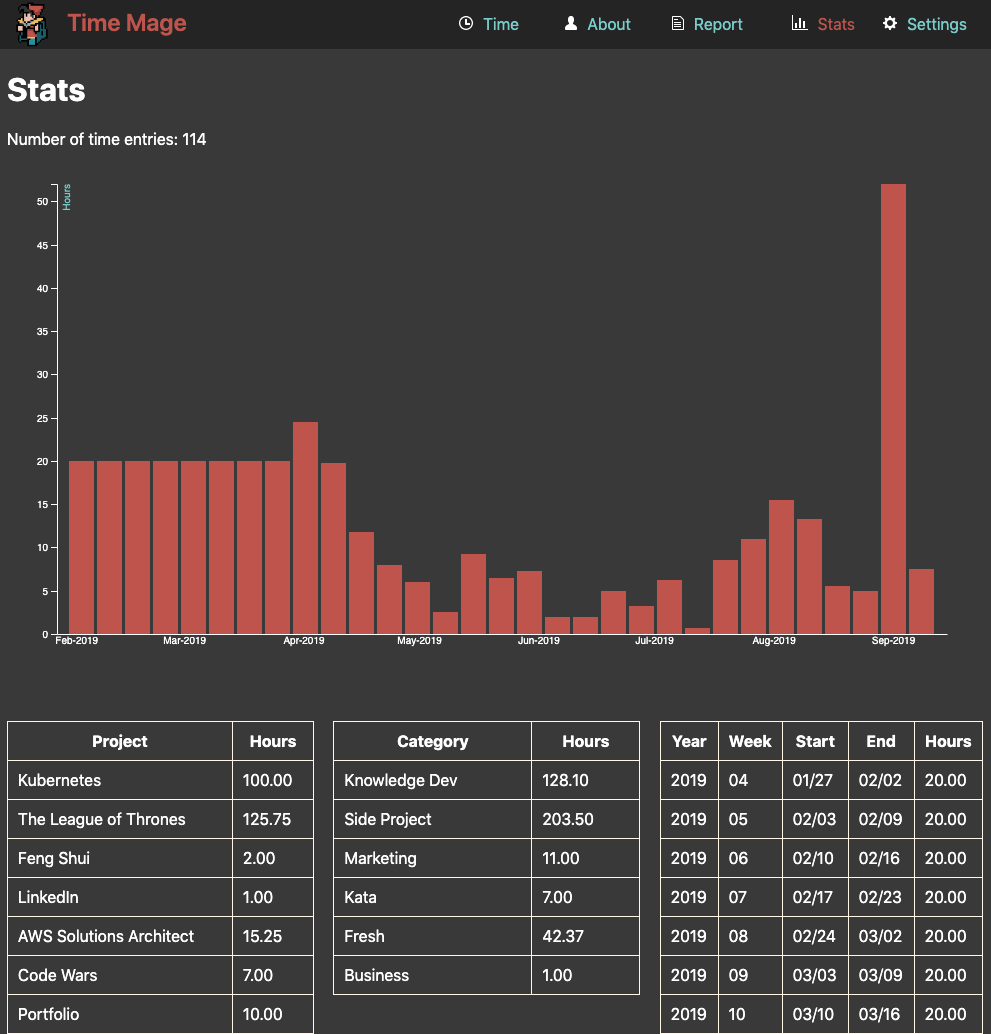Click the 128.10 hours value
The height and width of the screenshot is (1034, 991).
pyautogui.click(x=565, y=780)
